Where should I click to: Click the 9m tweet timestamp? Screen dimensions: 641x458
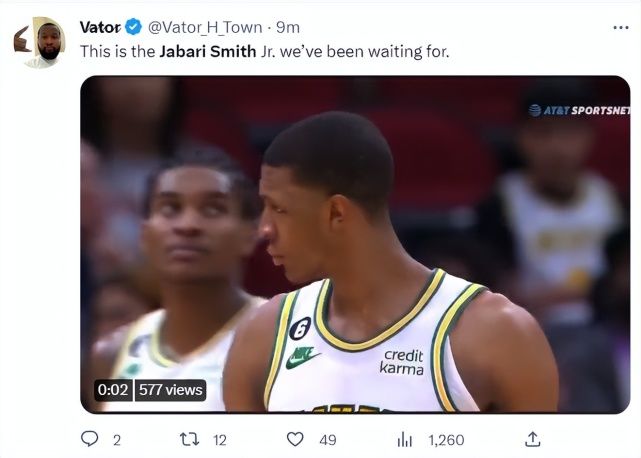pos(288,27)
